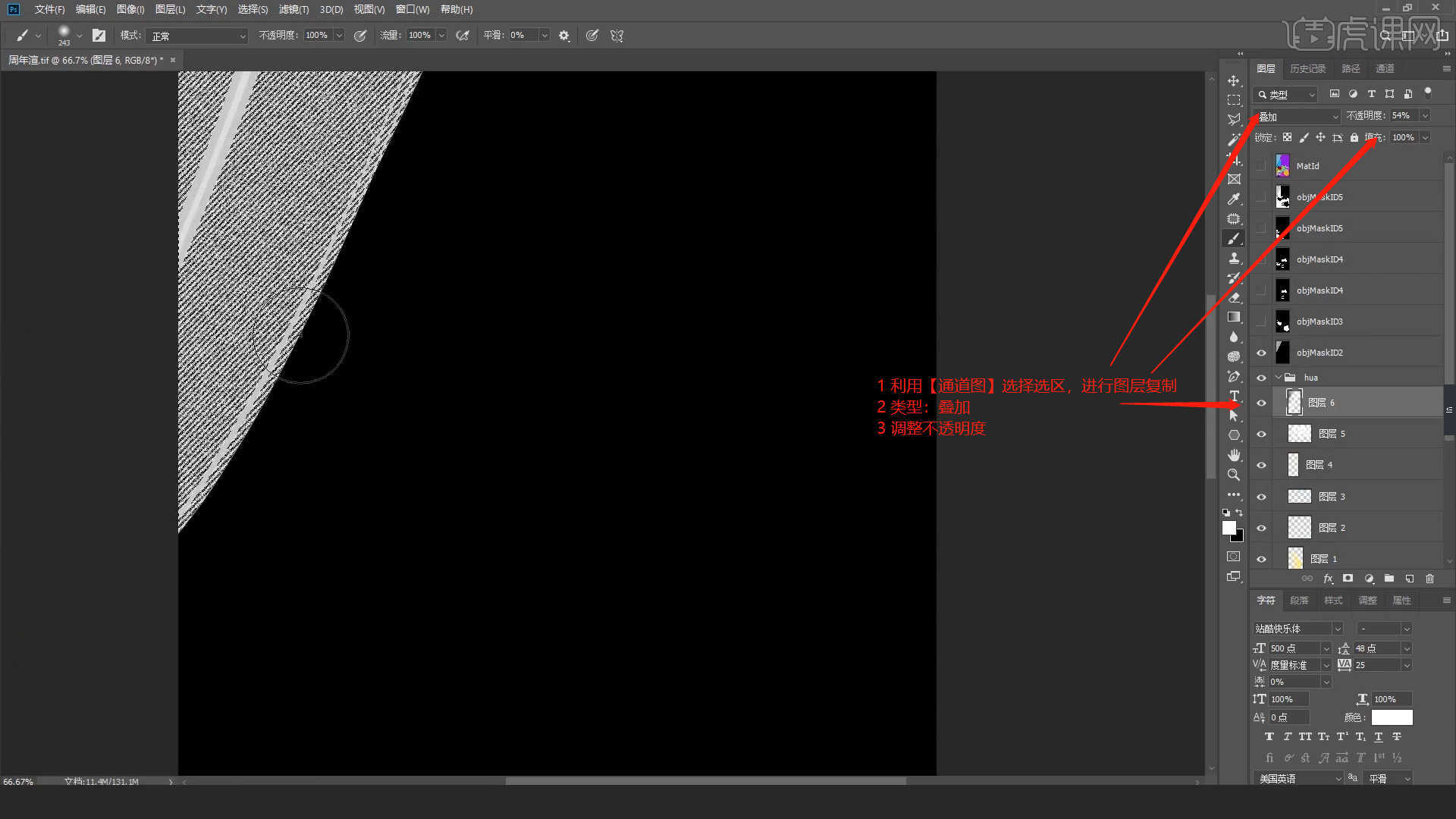The height and width of the screenshot is (819, 1456).
Task: Select the Eyedropper tool
Action: (1234, 199)
